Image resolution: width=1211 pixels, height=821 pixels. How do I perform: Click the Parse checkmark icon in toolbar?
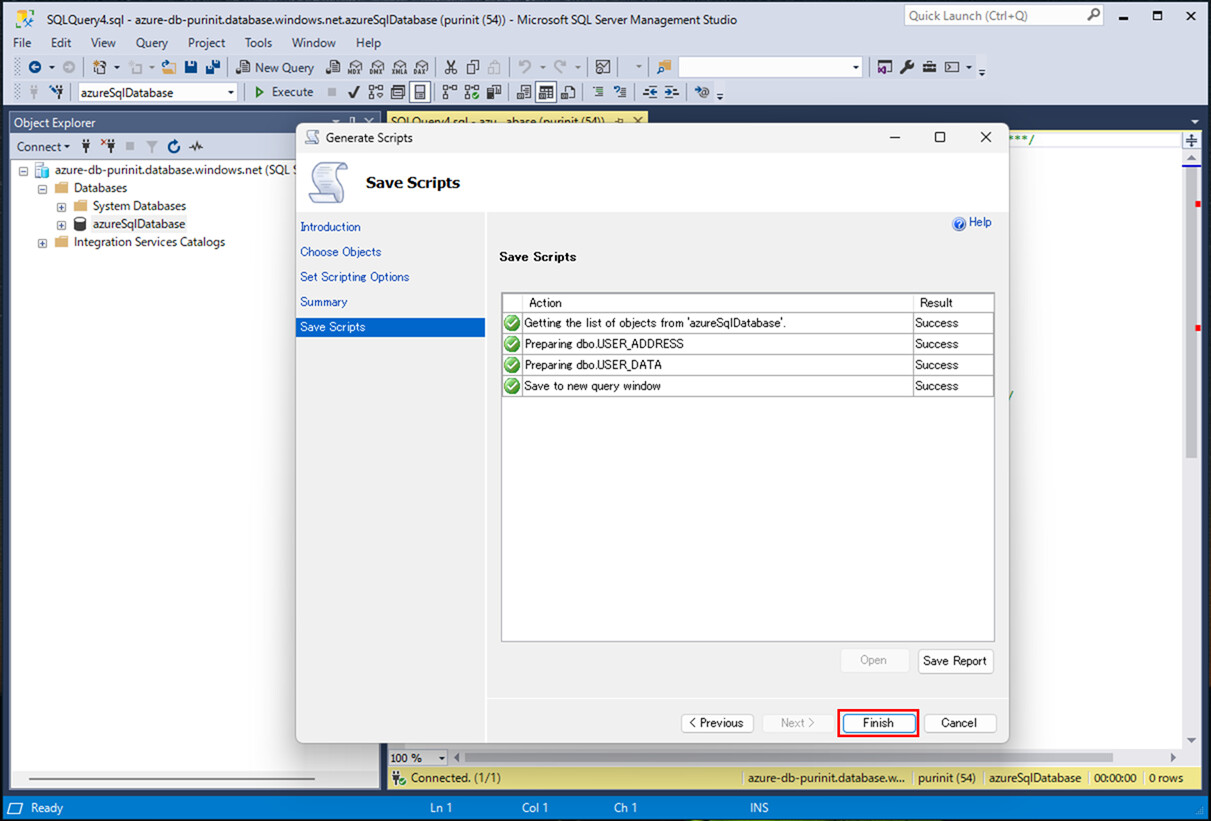[353, 92]
